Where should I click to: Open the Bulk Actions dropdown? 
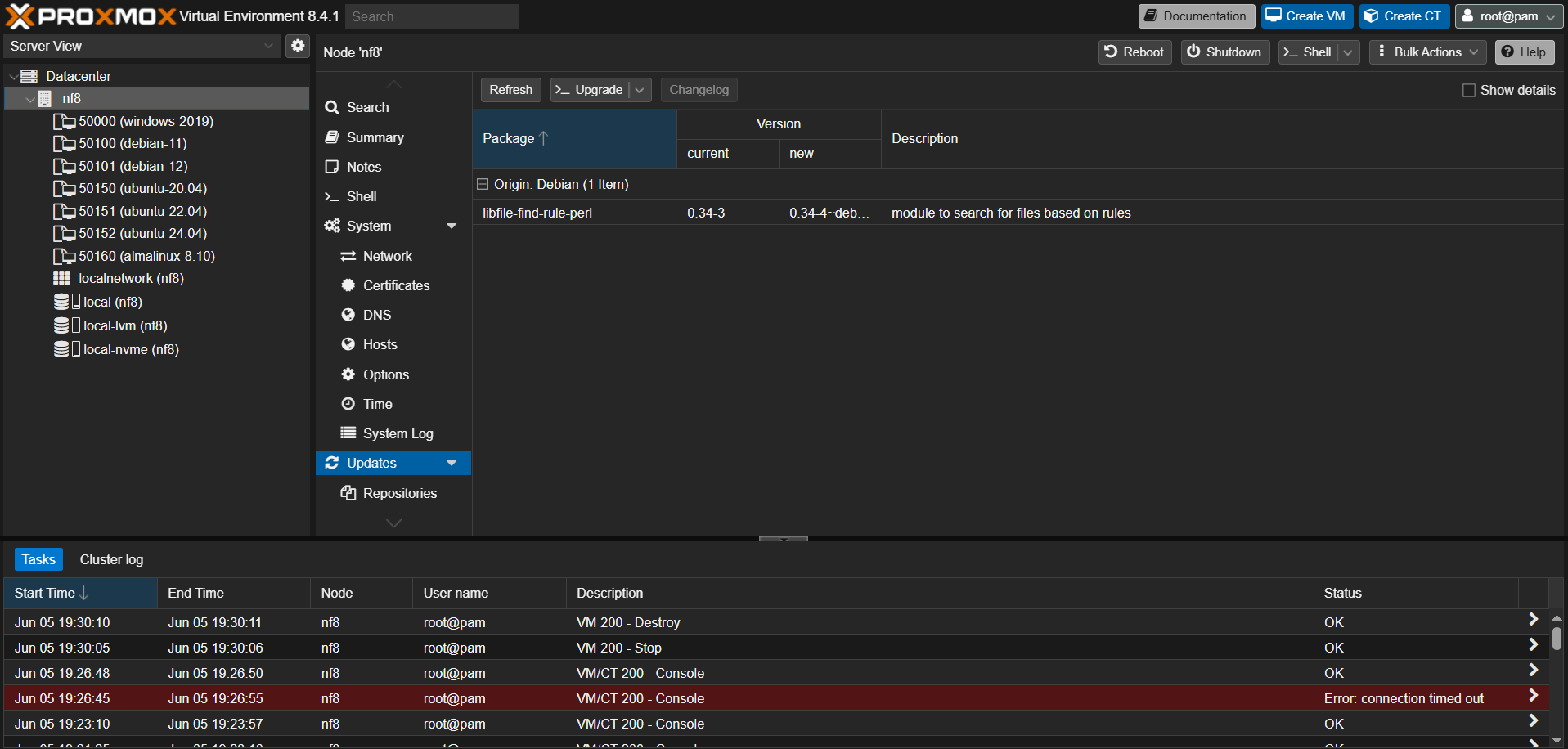coord(1427,52)
